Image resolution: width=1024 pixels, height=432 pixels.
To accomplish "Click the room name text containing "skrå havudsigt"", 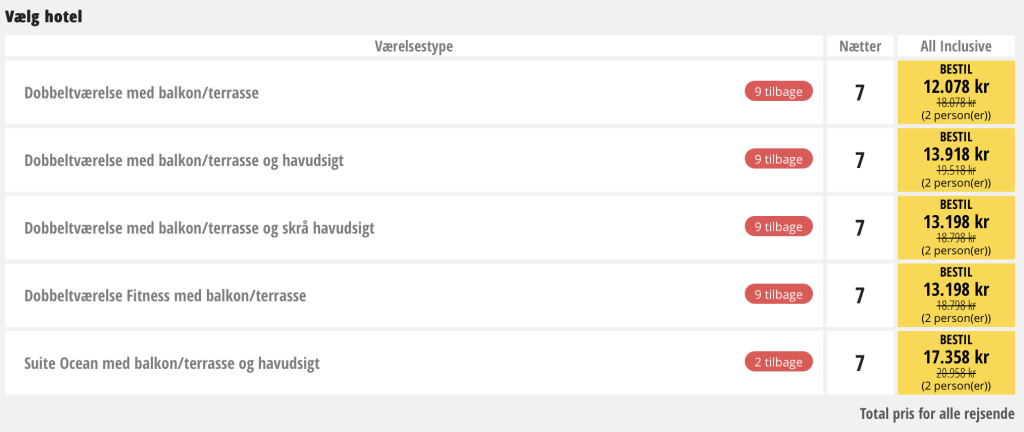I will pos(199,228).
